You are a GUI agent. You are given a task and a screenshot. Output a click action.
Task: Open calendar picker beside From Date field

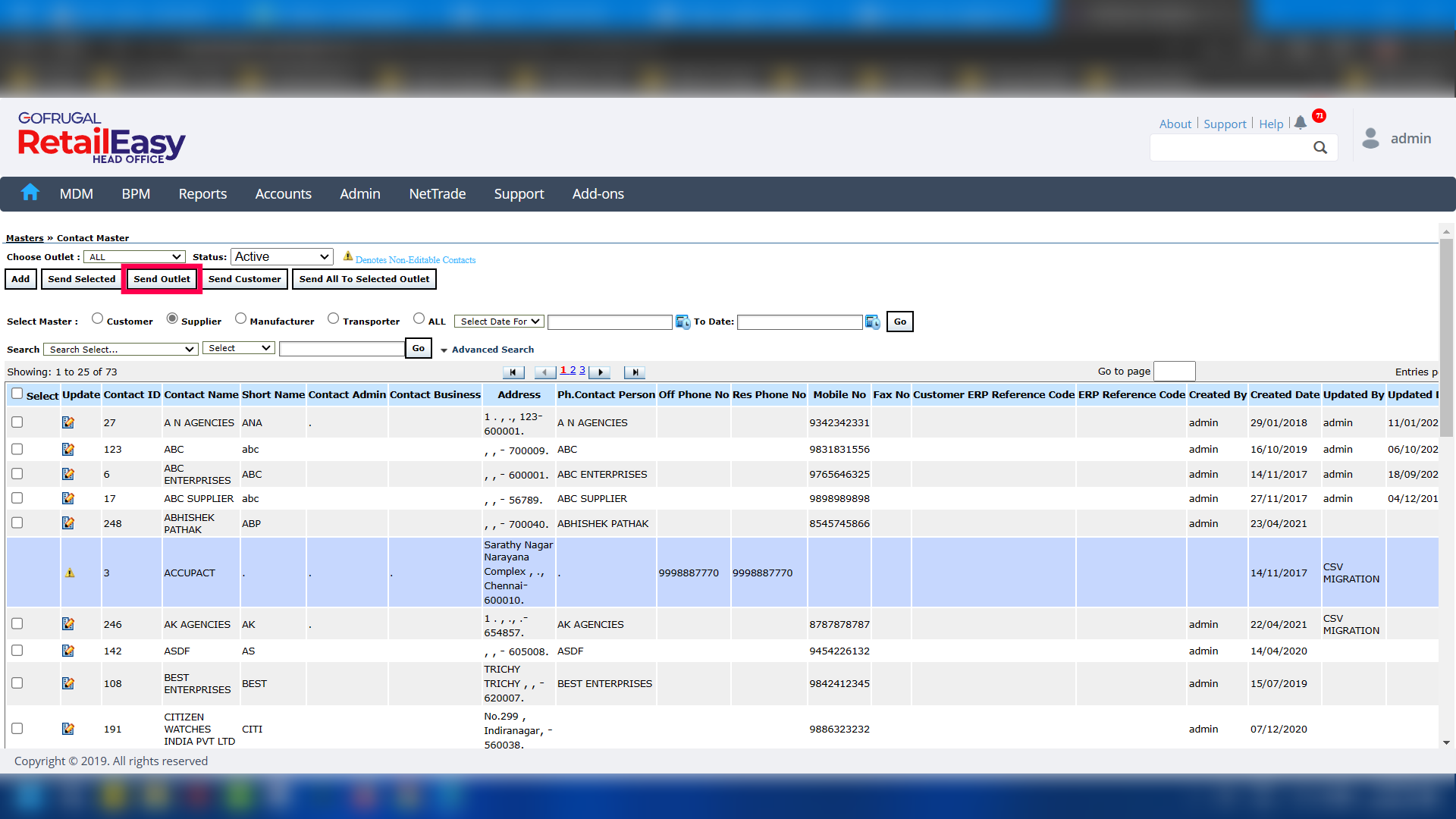(682, 322)
